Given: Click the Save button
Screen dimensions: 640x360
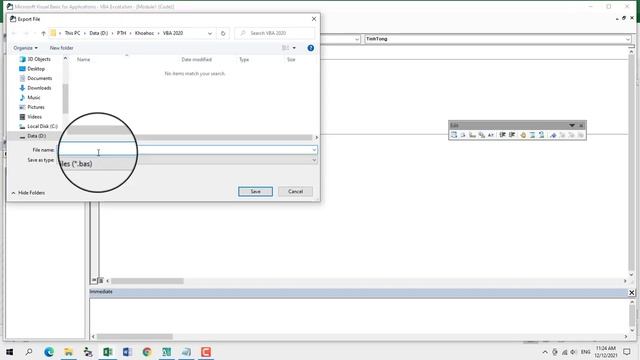Looking at the screenshot, I should (x=256, y=191).
